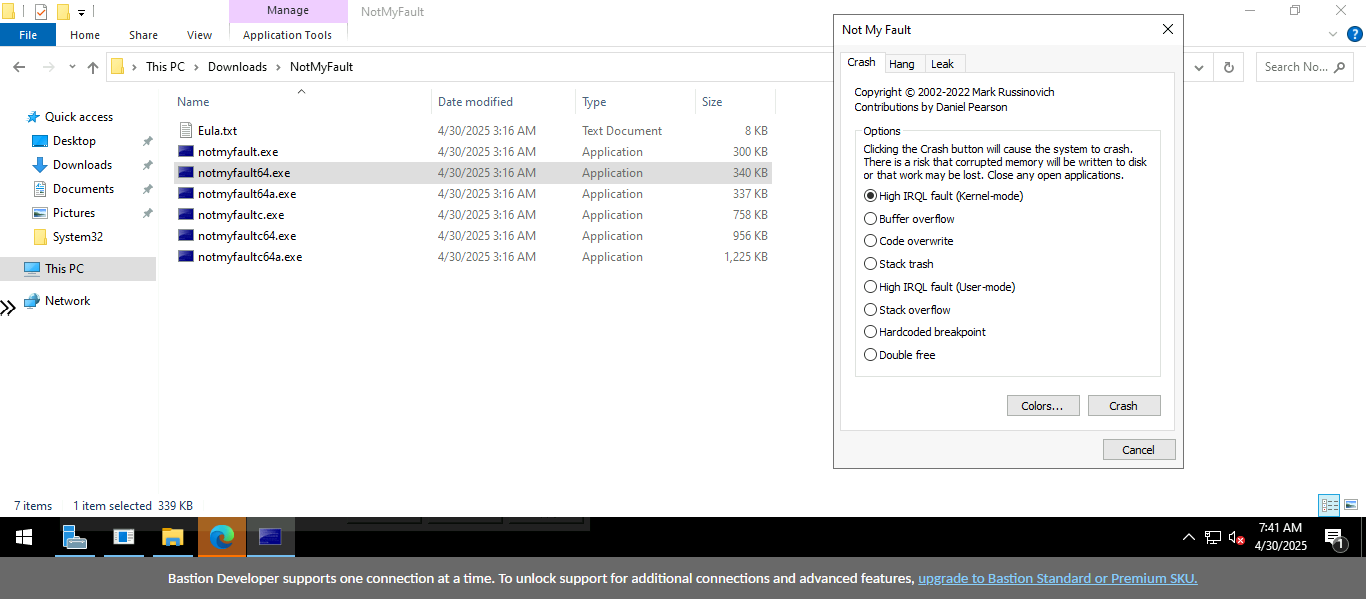Open the File menu in Explorer
Image resolution: width=1366 pixels, height=599 pixels.
coord(28,35)
